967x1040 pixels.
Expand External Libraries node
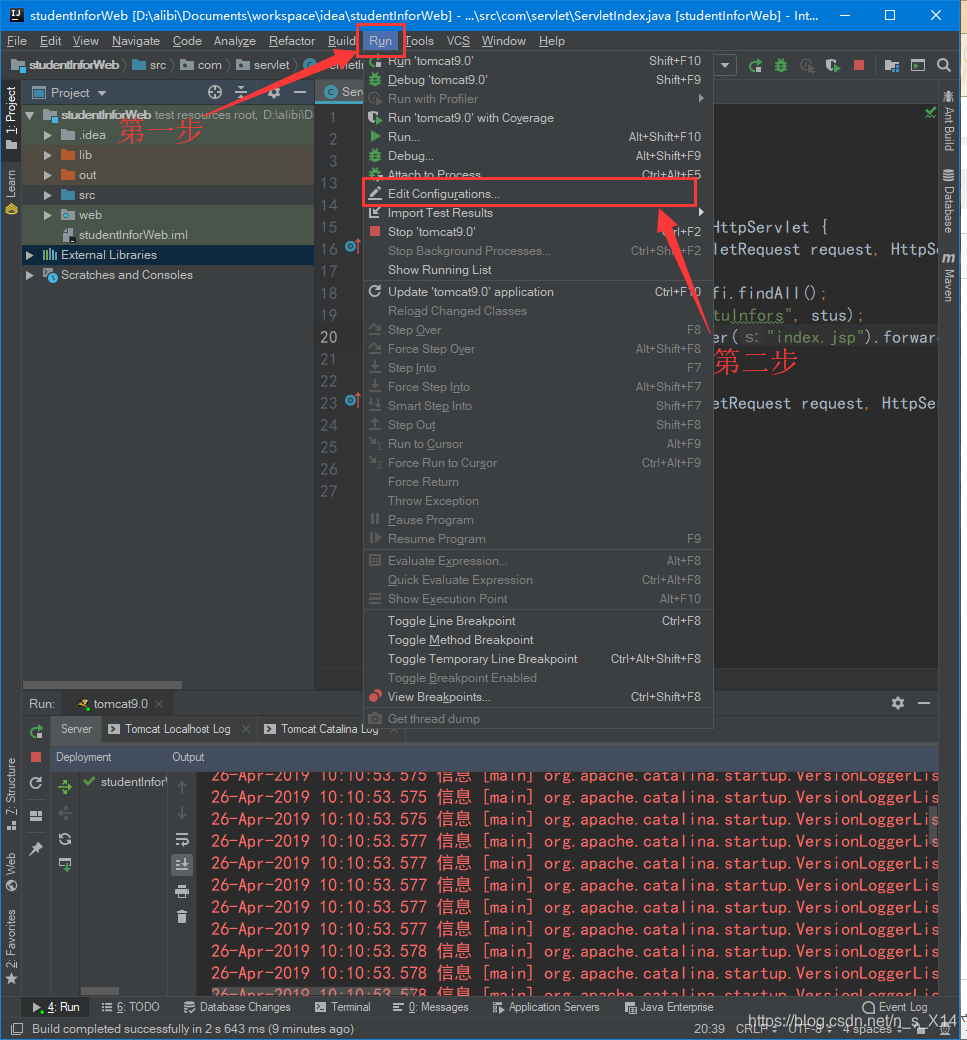29,255
